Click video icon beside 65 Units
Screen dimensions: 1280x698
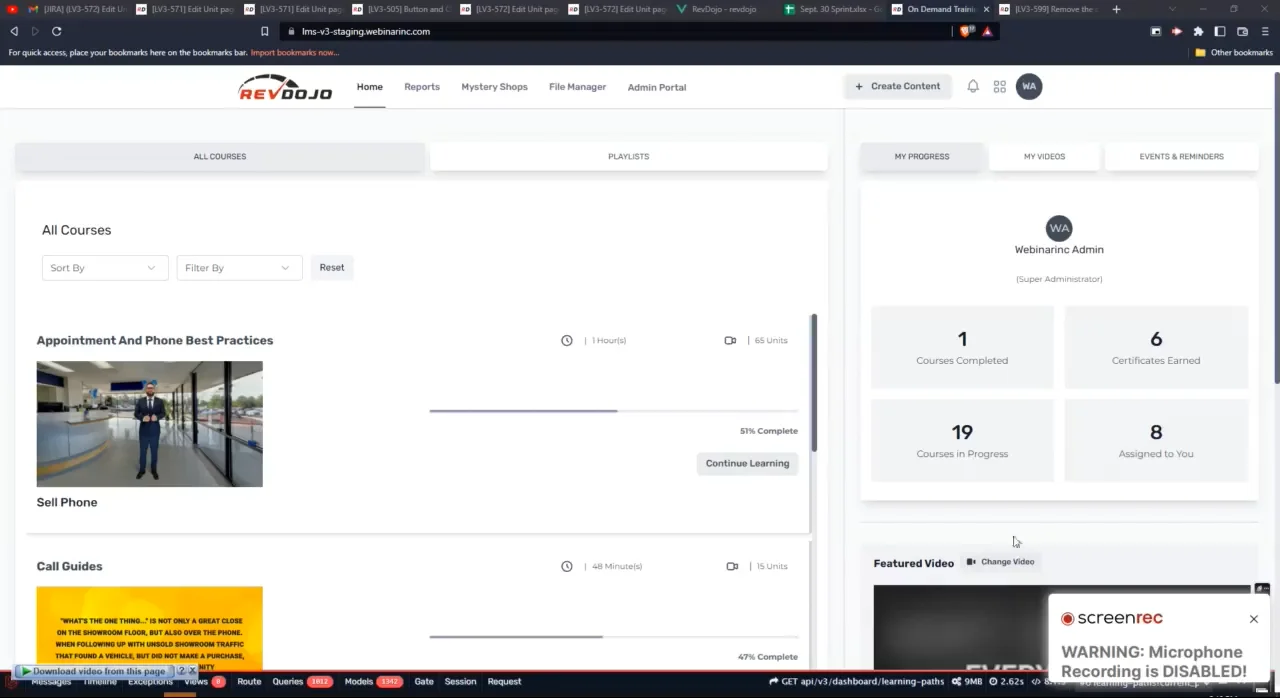(x=730, y=340)
